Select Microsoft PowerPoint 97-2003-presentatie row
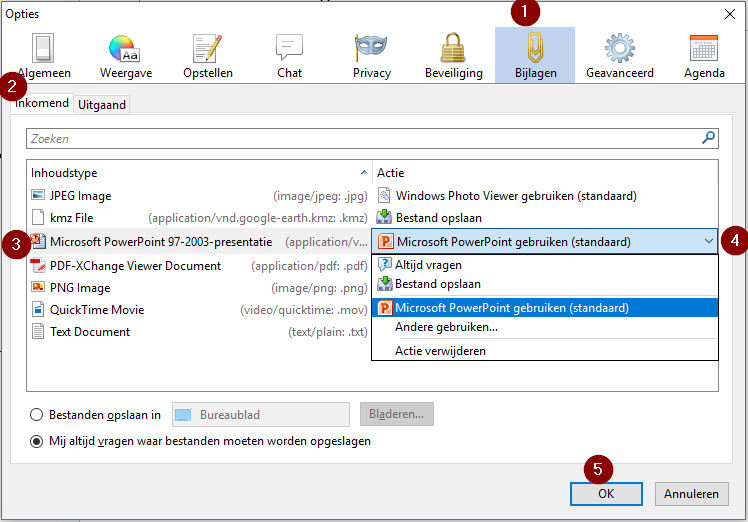 pyautogui.click(x=199, y=241)
